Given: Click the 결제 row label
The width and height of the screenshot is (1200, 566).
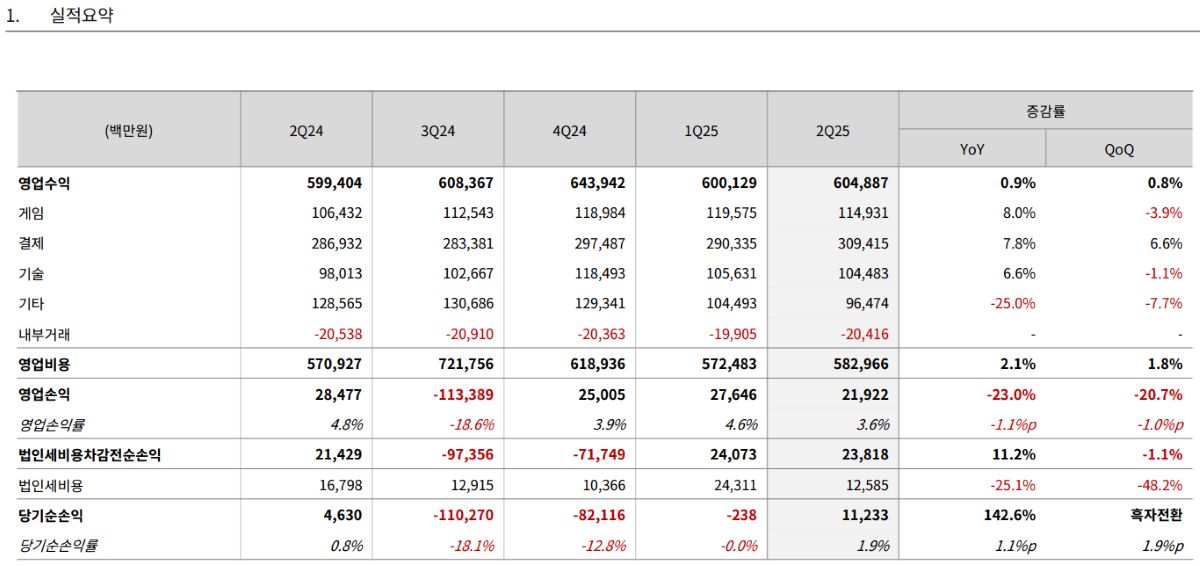Looking at the screenshot, I should [31, 243].
